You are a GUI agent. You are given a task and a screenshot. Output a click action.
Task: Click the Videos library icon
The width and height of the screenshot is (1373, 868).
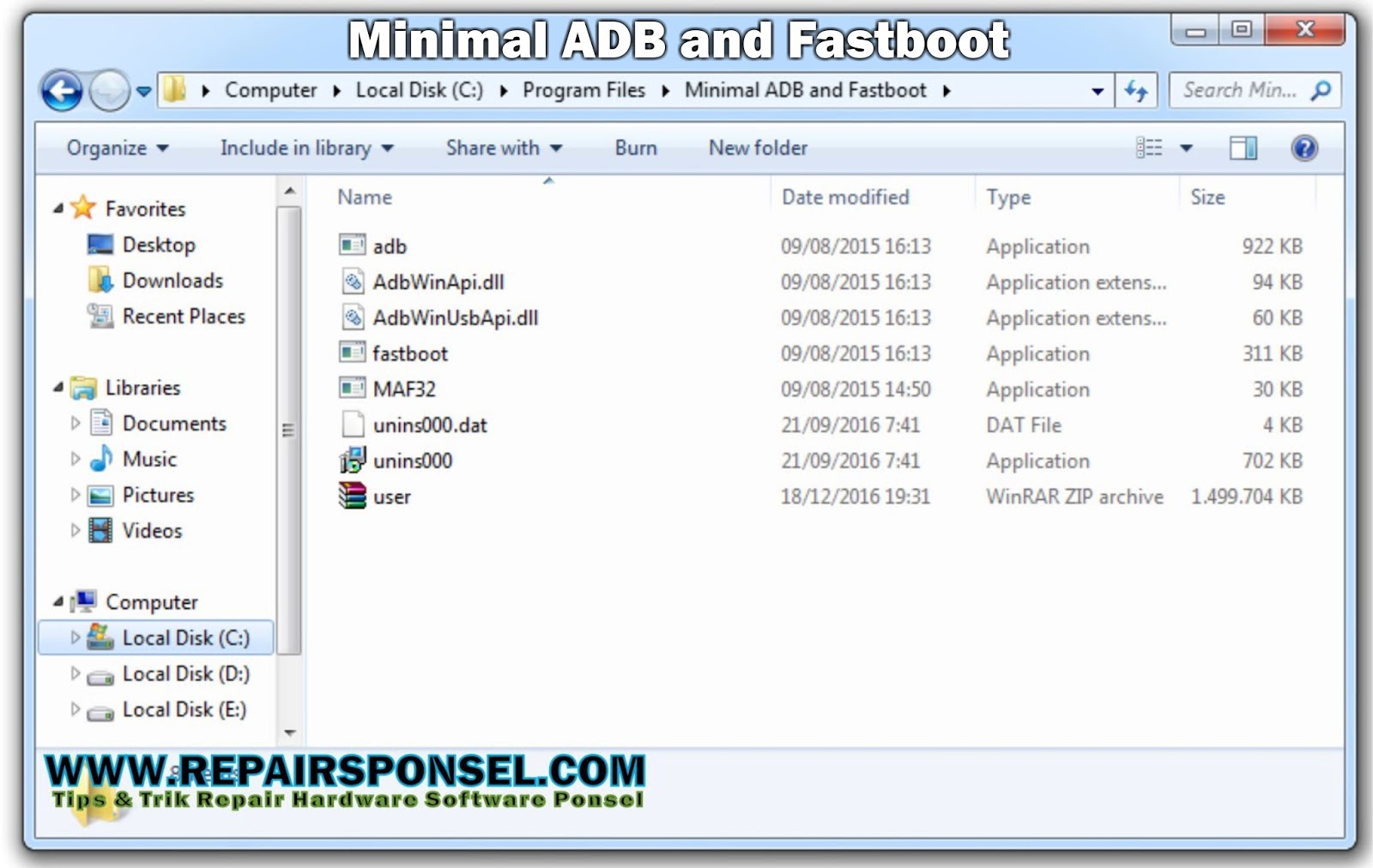(x=101, y=530)
